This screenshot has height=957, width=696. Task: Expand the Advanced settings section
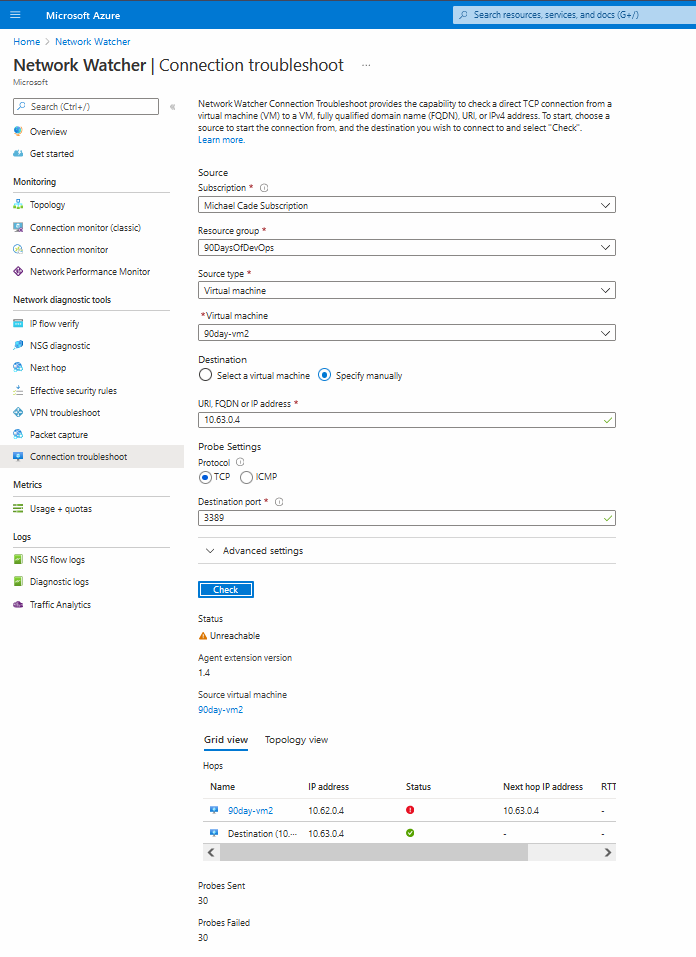[x=254, y=551]
